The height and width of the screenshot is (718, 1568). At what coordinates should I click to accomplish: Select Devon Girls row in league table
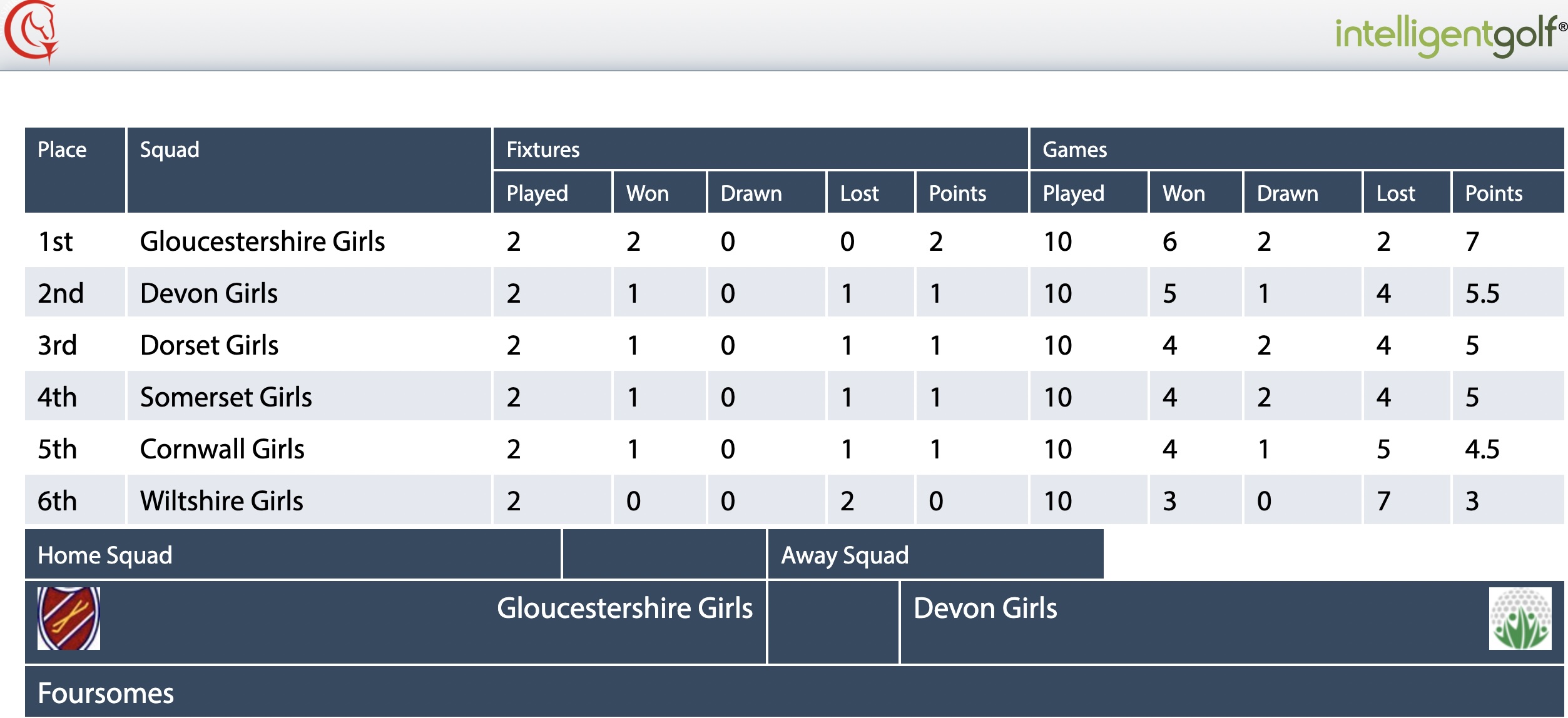[795, 293]
